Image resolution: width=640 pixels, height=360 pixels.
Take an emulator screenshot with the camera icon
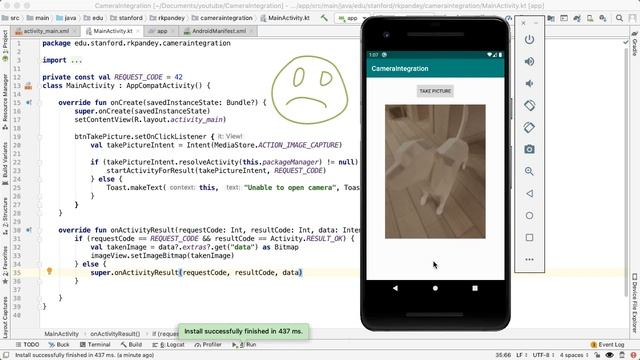tap(529, 149)
